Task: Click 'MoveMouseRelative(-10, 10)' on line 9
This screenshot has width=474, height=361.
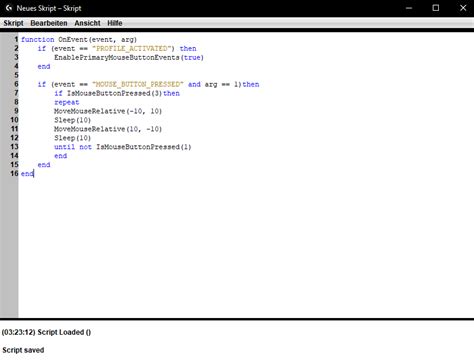Action: tap(108, 111)
